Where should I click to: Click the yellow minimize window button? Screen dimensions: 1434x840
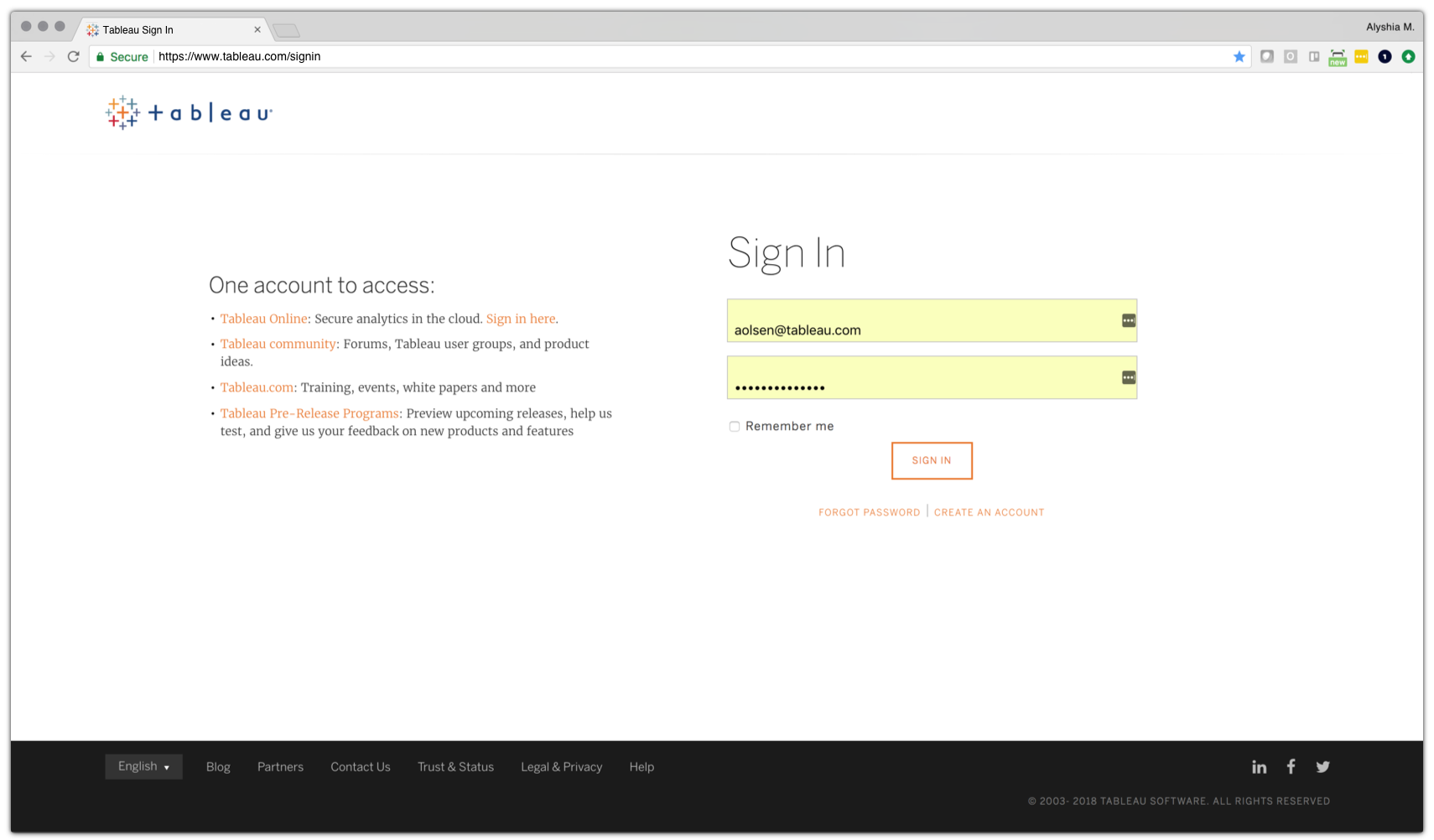tap(43, 26)
